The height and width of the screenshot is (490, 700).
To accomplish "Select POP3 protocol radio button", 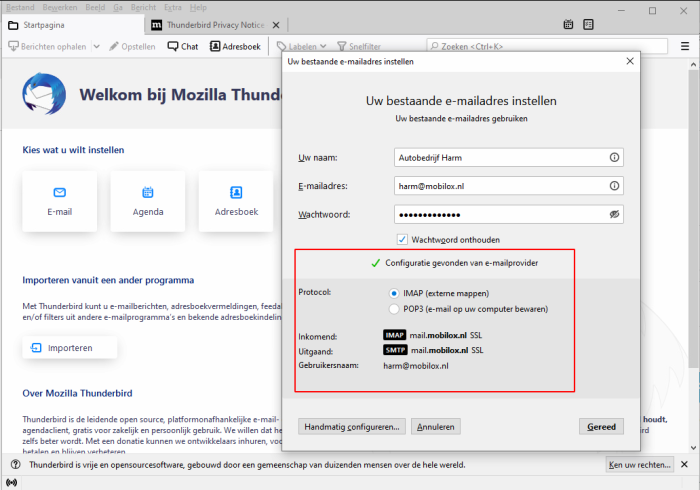I will point(394,309).
